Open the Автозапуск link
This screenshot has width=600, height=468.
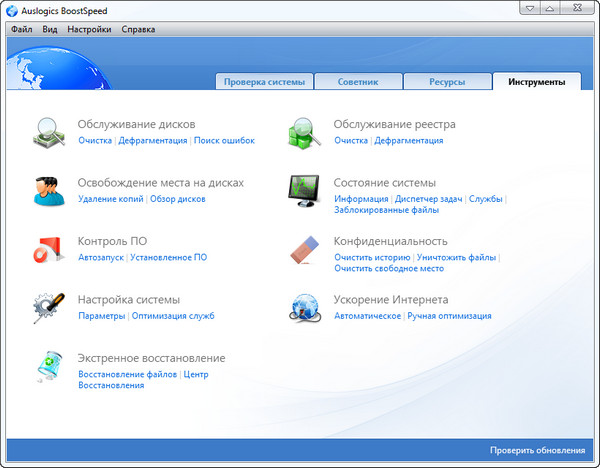[x=101, y=257]
